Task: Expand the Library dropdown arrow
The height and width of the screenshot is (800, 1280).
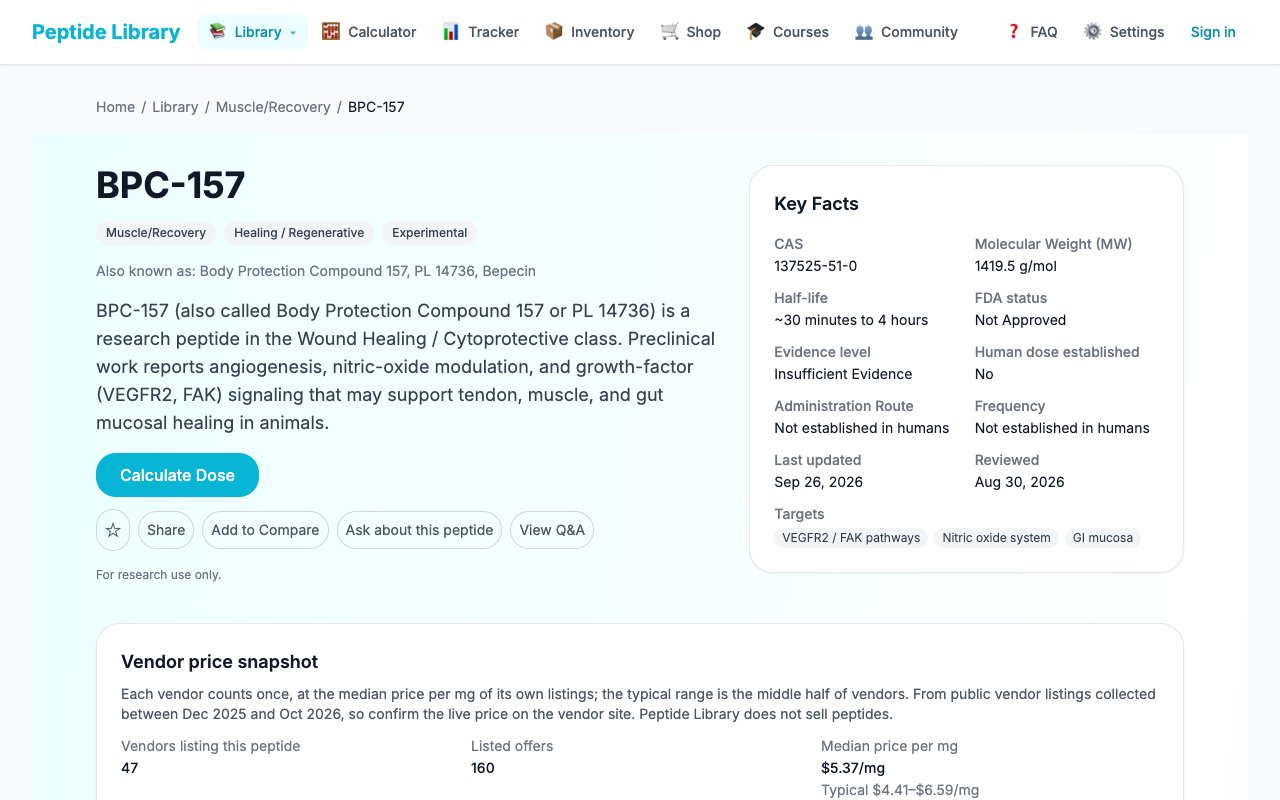Action: 293,33
